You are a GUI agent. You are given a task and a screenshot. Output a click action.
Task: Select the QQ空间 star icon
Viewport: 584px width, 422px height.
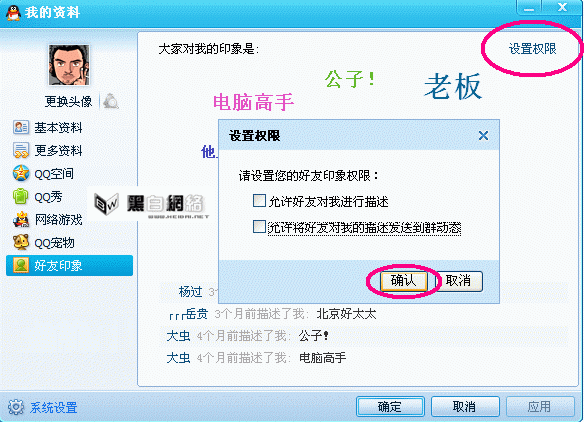point(20,174)
